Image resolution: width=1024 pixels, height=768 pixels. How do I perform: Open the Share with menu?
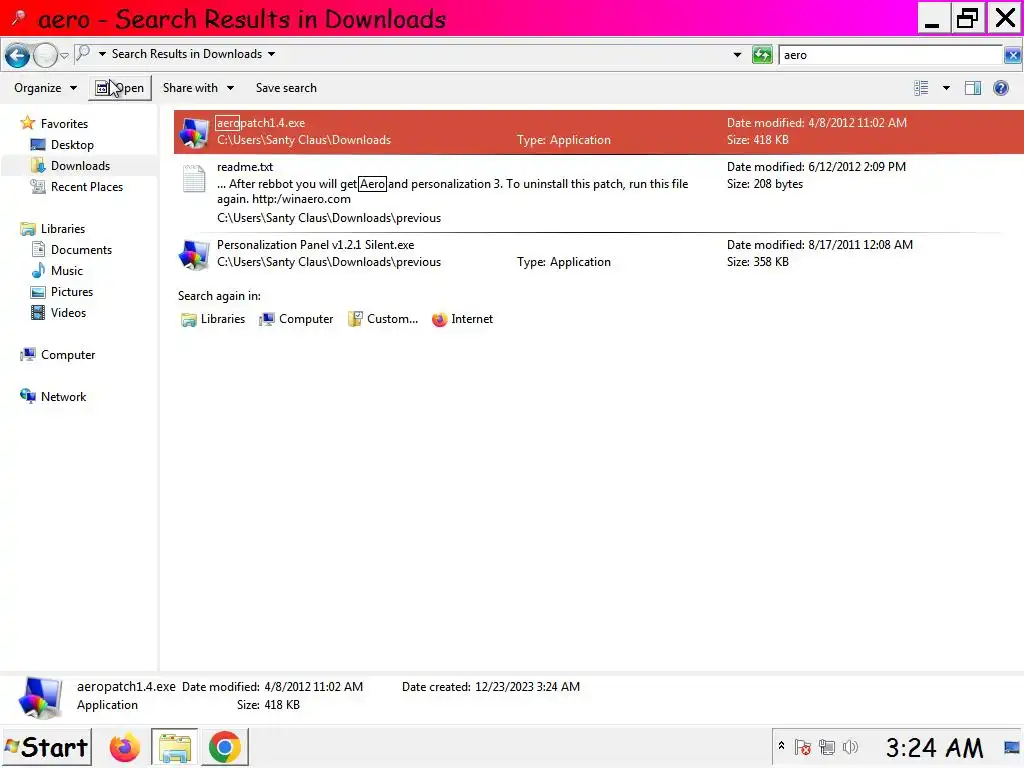tap(198, 88)
